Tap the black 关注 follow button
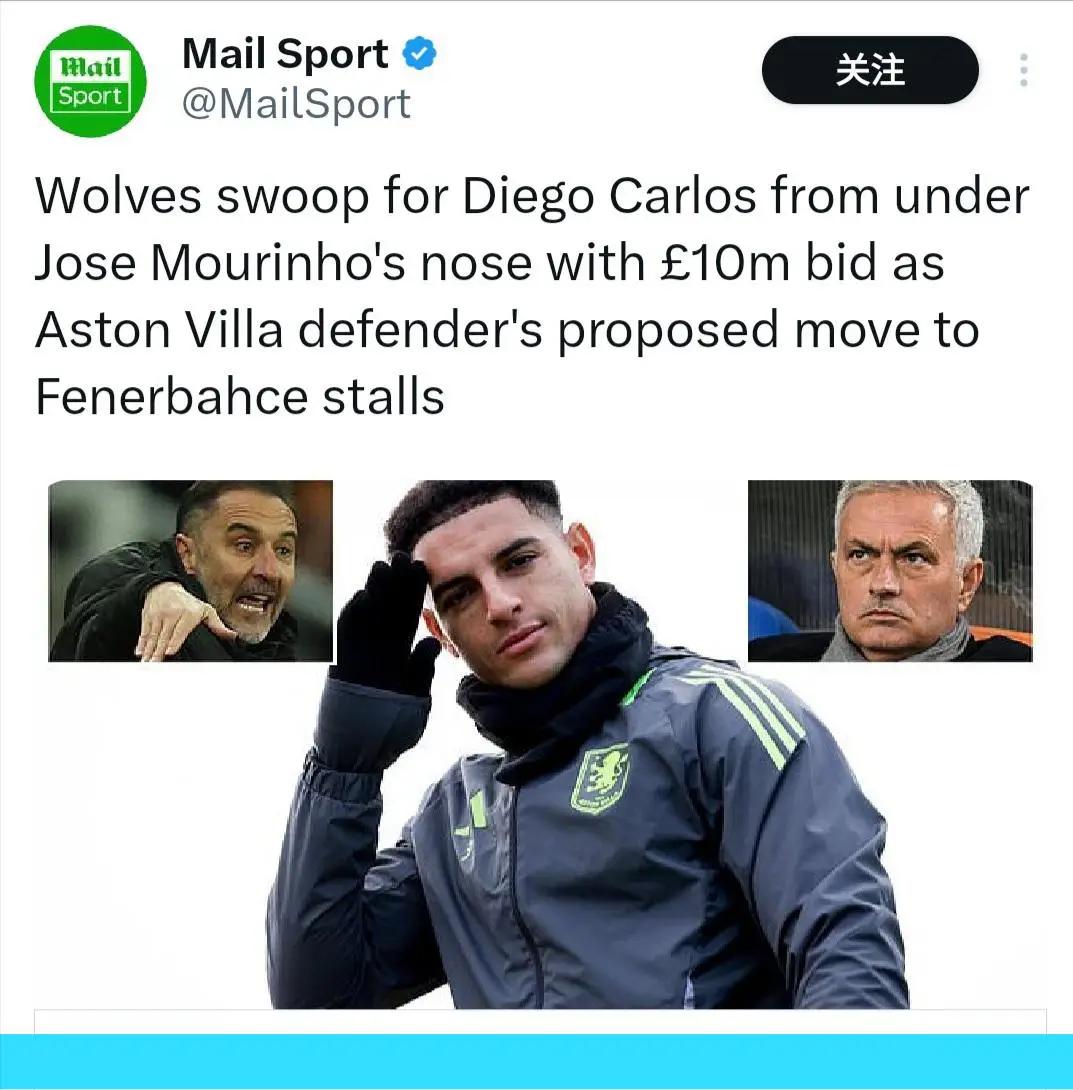Screen dimensions: 1073x1090 870,70
